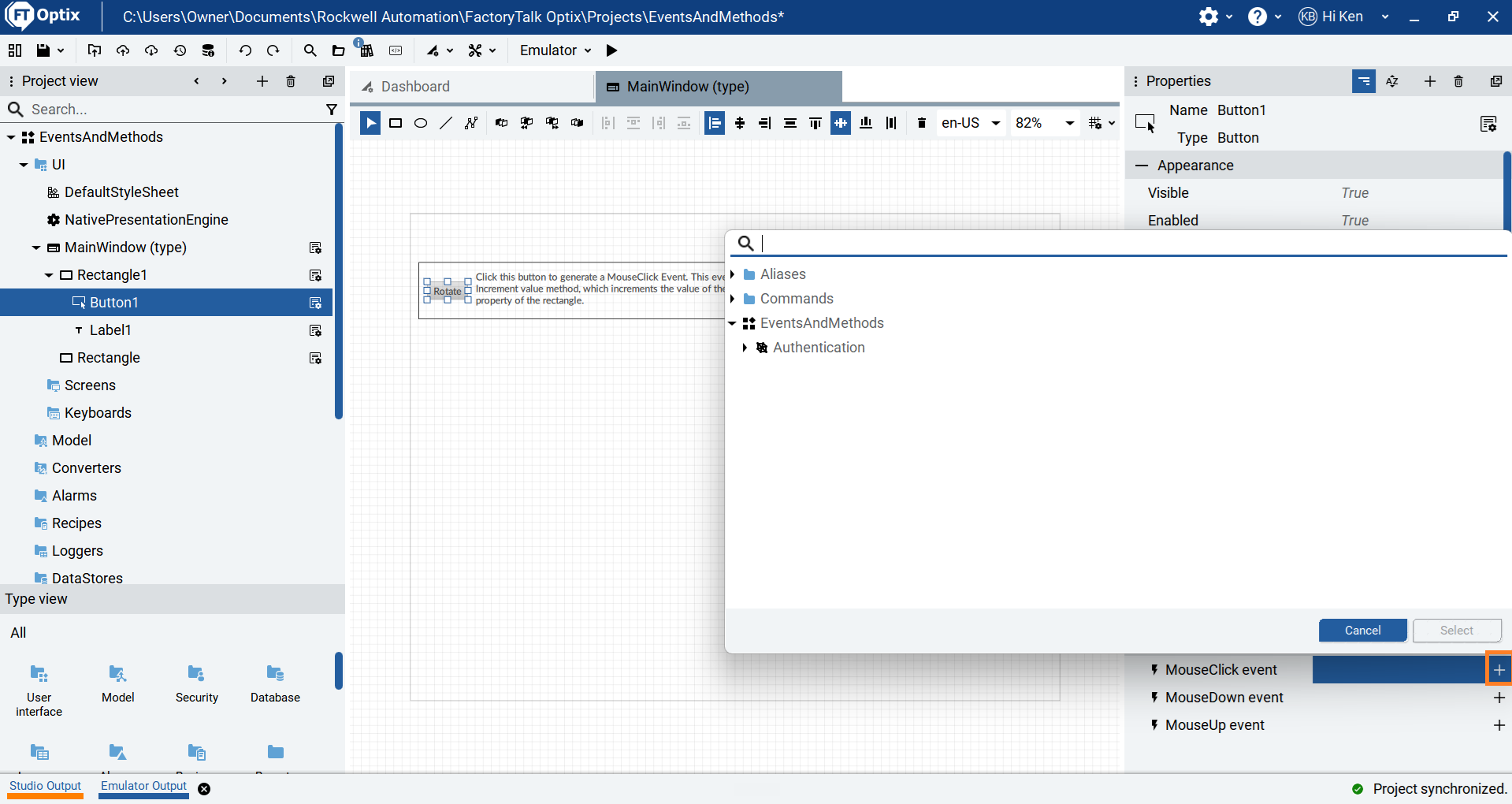Click the cloud upload icon

[123, 50]
